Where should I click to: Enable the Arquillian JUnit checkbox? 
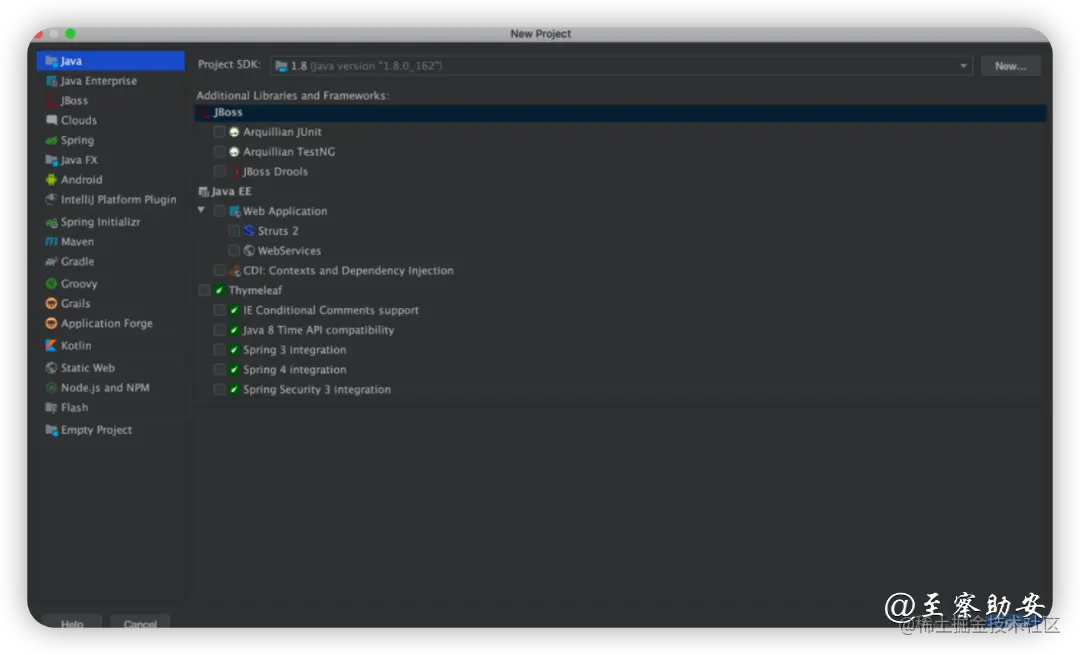(x=219, y=132)
